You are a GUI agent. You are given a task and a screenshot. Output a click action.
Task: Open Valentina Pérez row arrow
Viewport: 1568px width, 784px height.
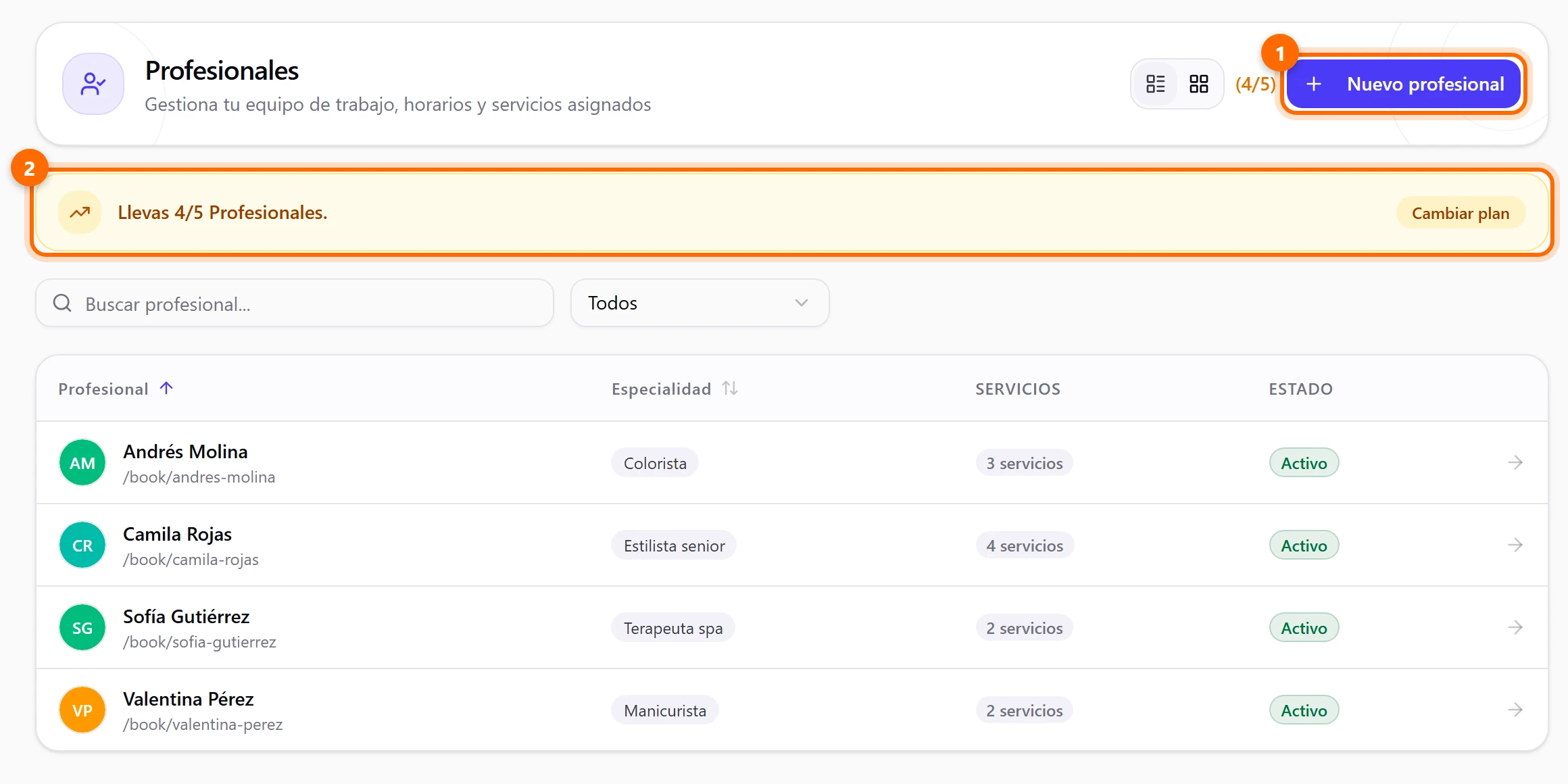[1515, 710]
